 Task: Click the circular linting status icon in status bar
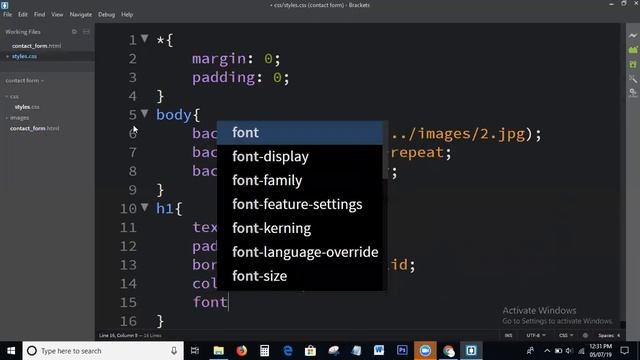(585, 335)
